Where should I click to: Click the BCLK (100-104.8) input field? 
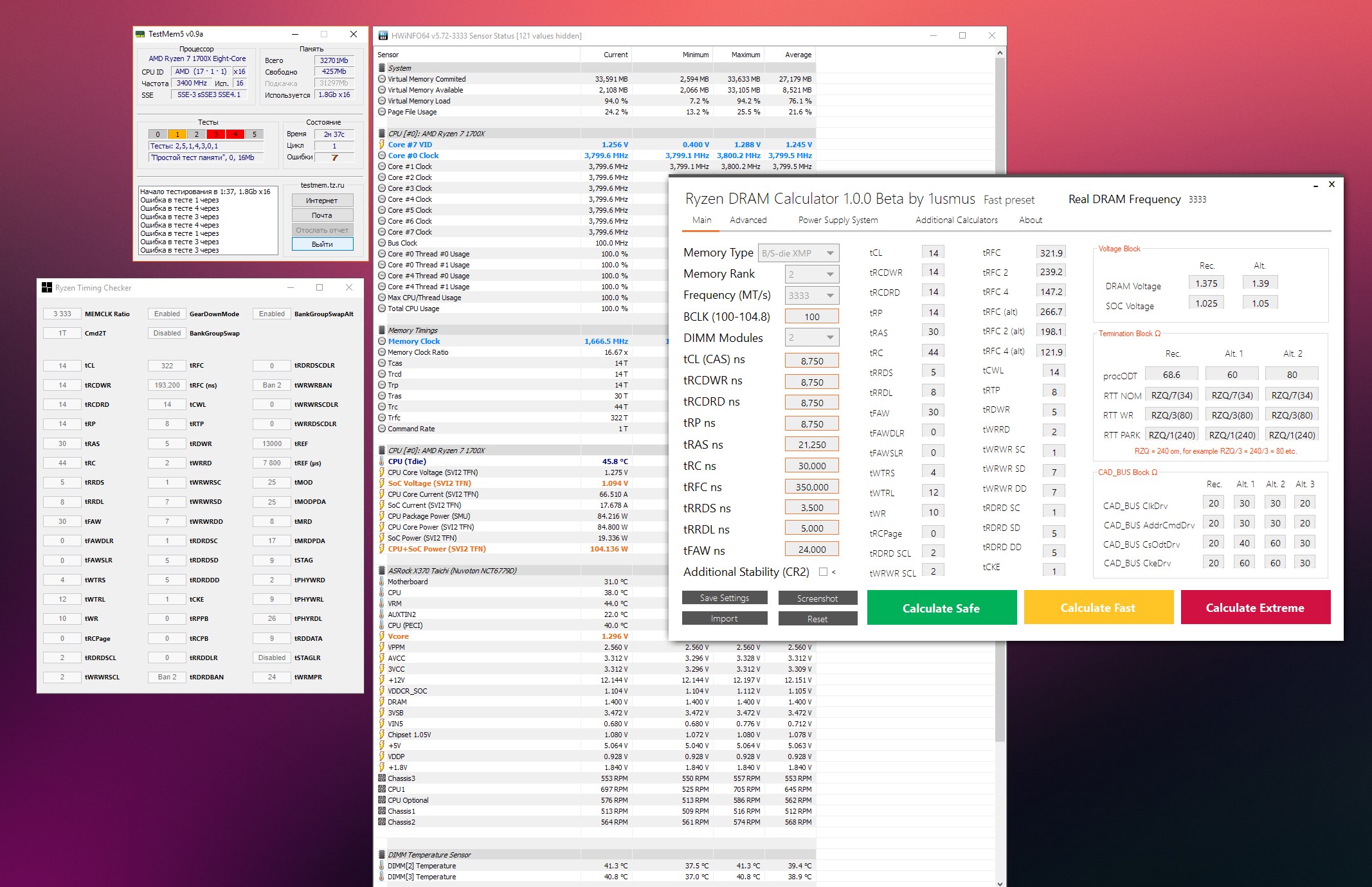tap(811, 317)
